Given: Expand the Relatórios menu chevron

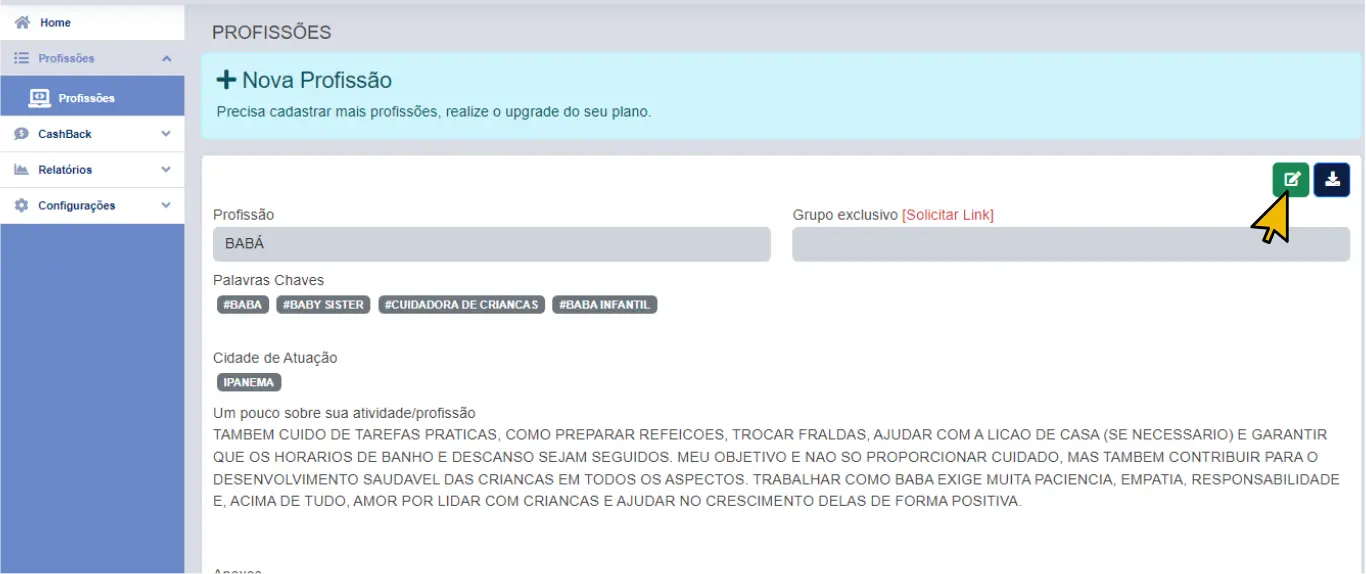Looking at the screenshot, I should [x=166, y=170].
